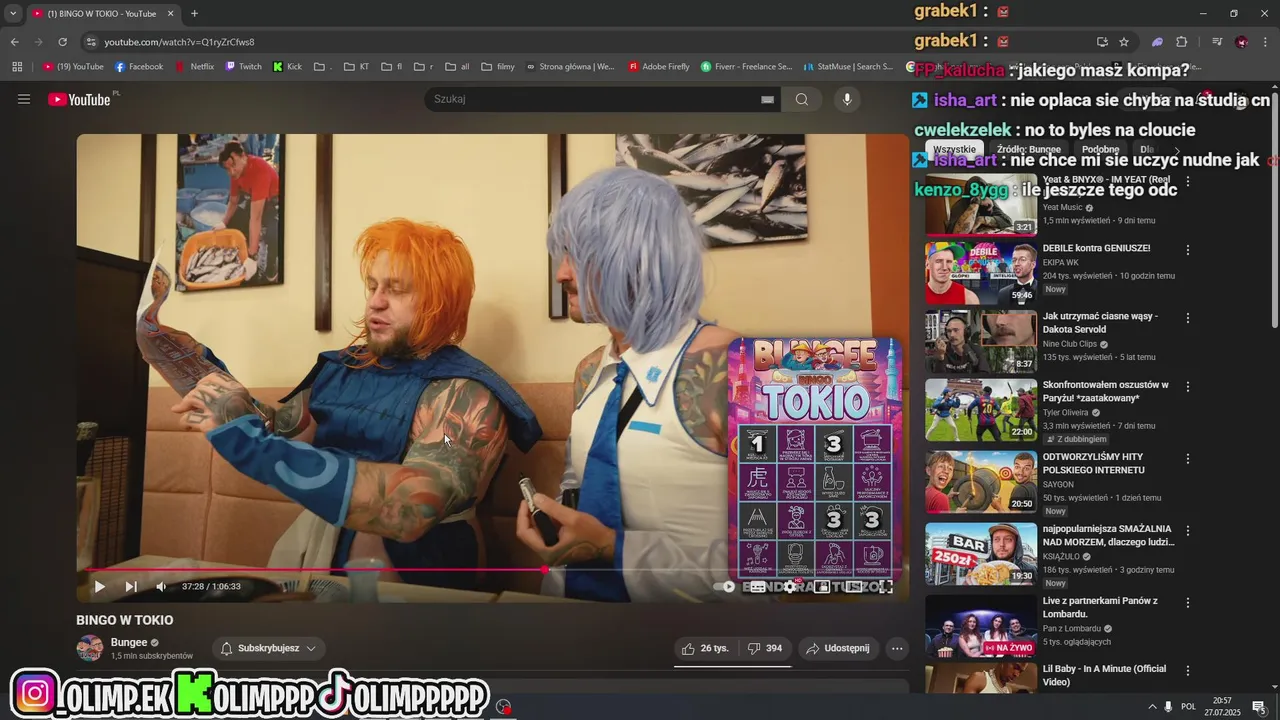Open ODTWORZYLIŚMY HITY POLSKIEGO INTERNETU title
Image resolution: width=1280 pixels, height=720 pixels.
(x=1093, y=463)
